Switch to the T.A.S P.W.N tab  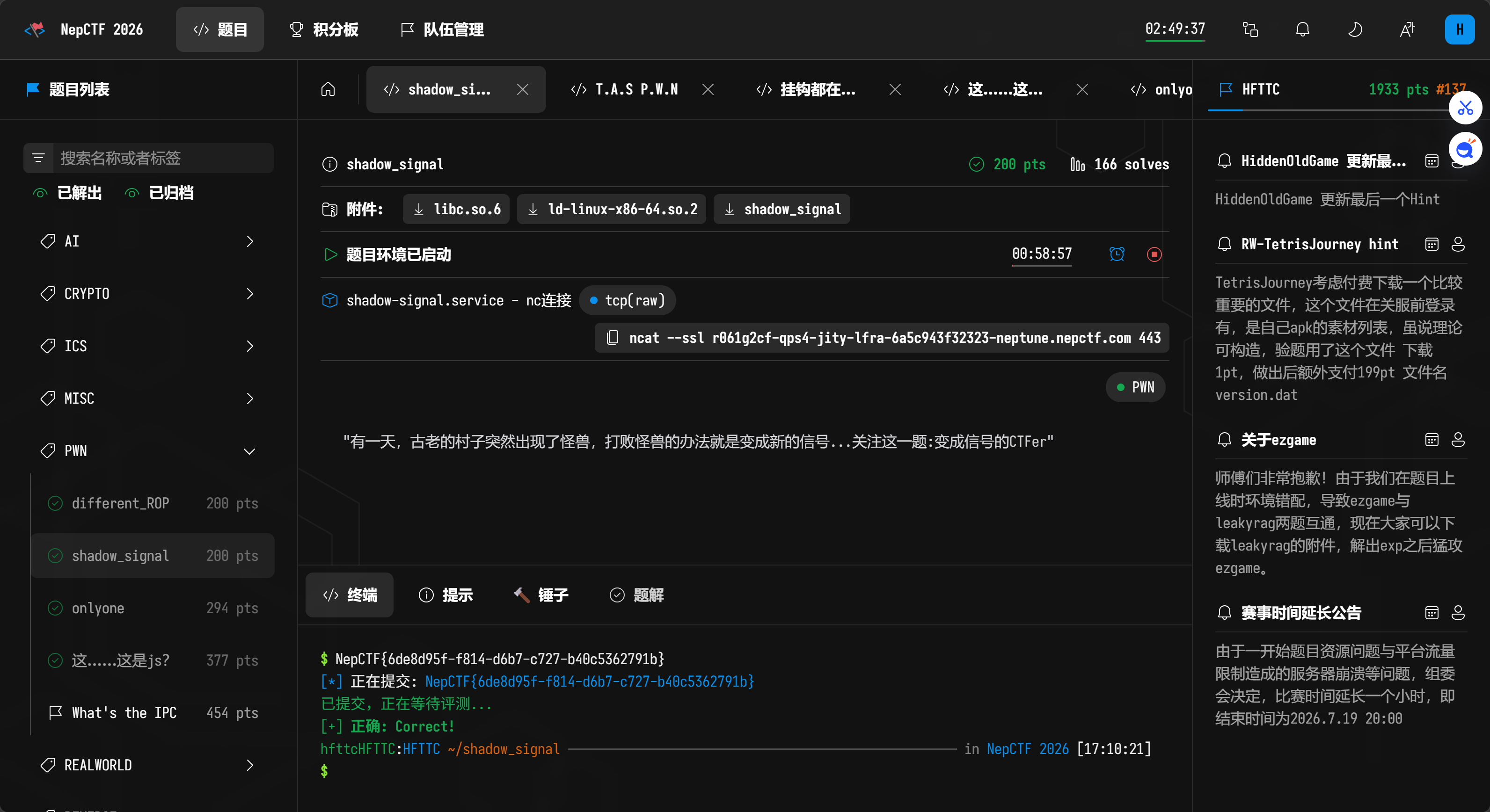[x=625, y=89]
